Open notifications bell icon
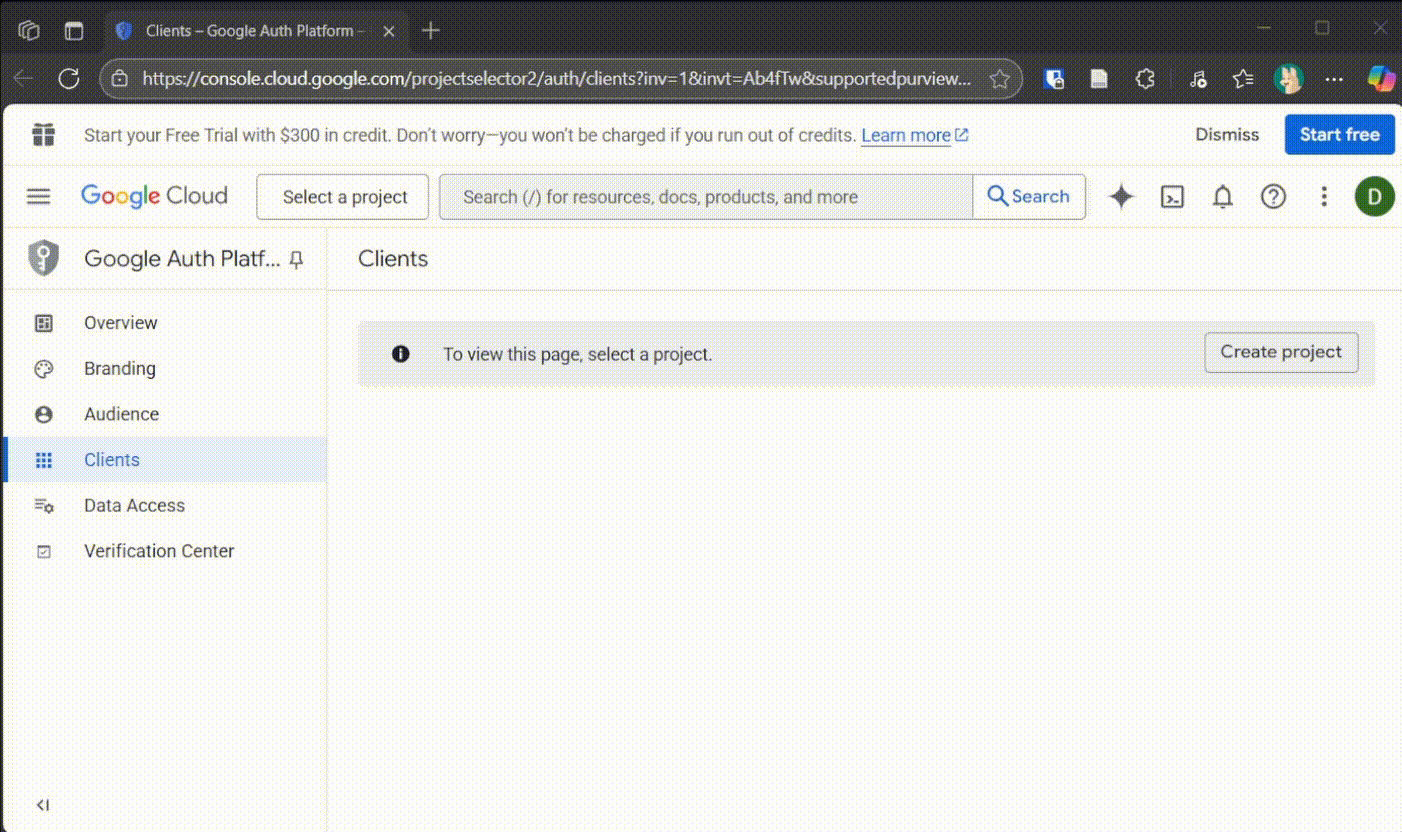The image size is (1402, 832). pyautogui.click(x=1222, y=197)
